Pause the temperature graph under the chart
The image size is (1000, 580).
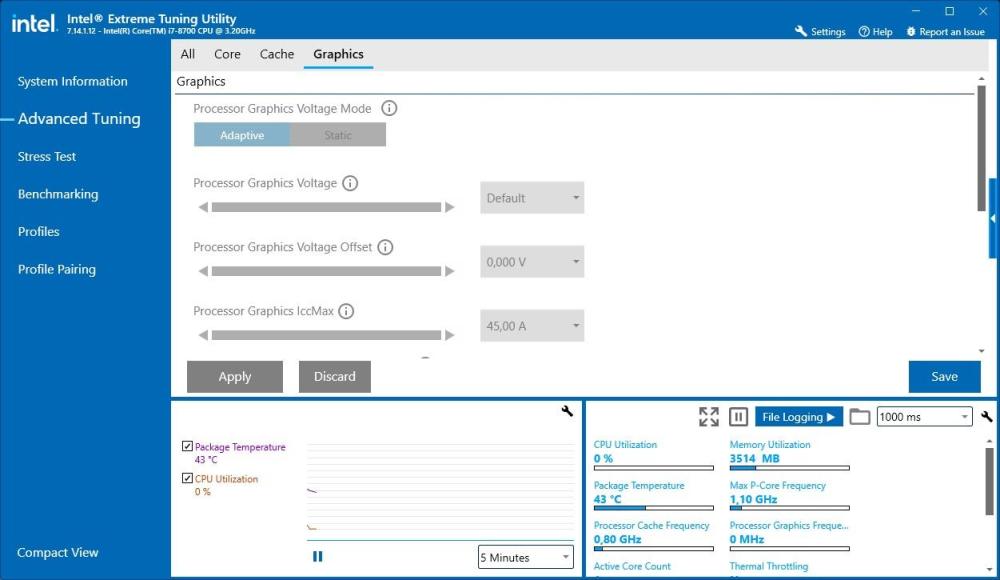(318, 557)
